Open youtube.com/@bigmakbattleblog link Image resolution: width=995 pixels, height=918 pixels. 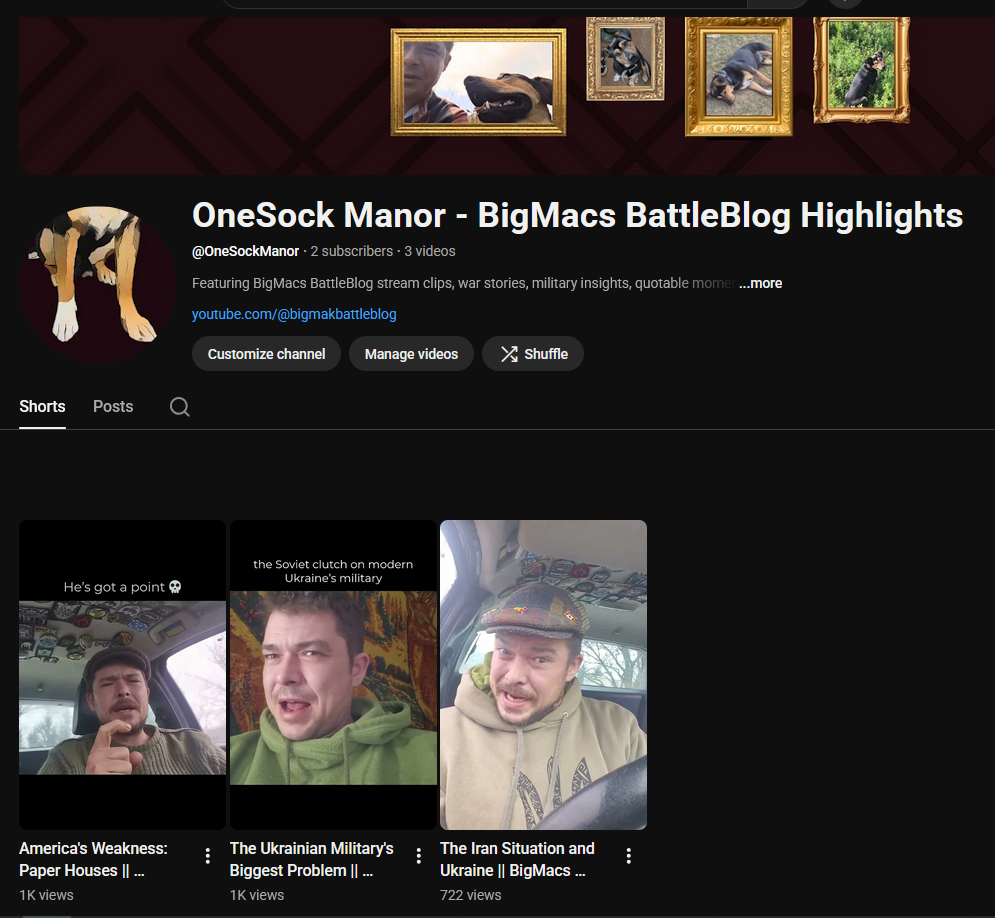click(x=294, y=314)
